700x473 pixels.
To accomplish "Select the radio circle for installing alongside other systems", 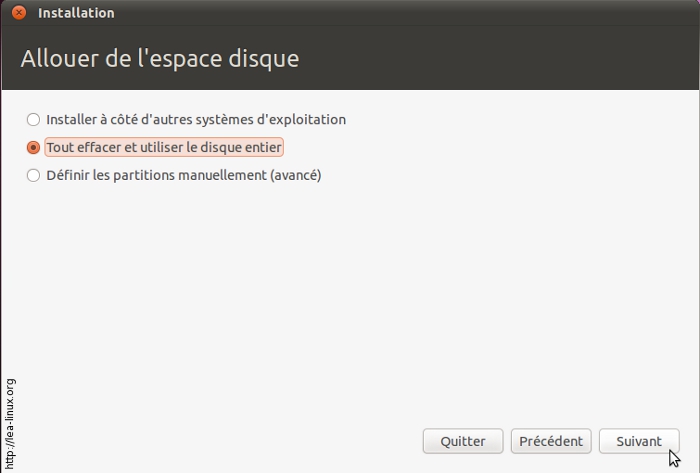I will pos(34,120).
